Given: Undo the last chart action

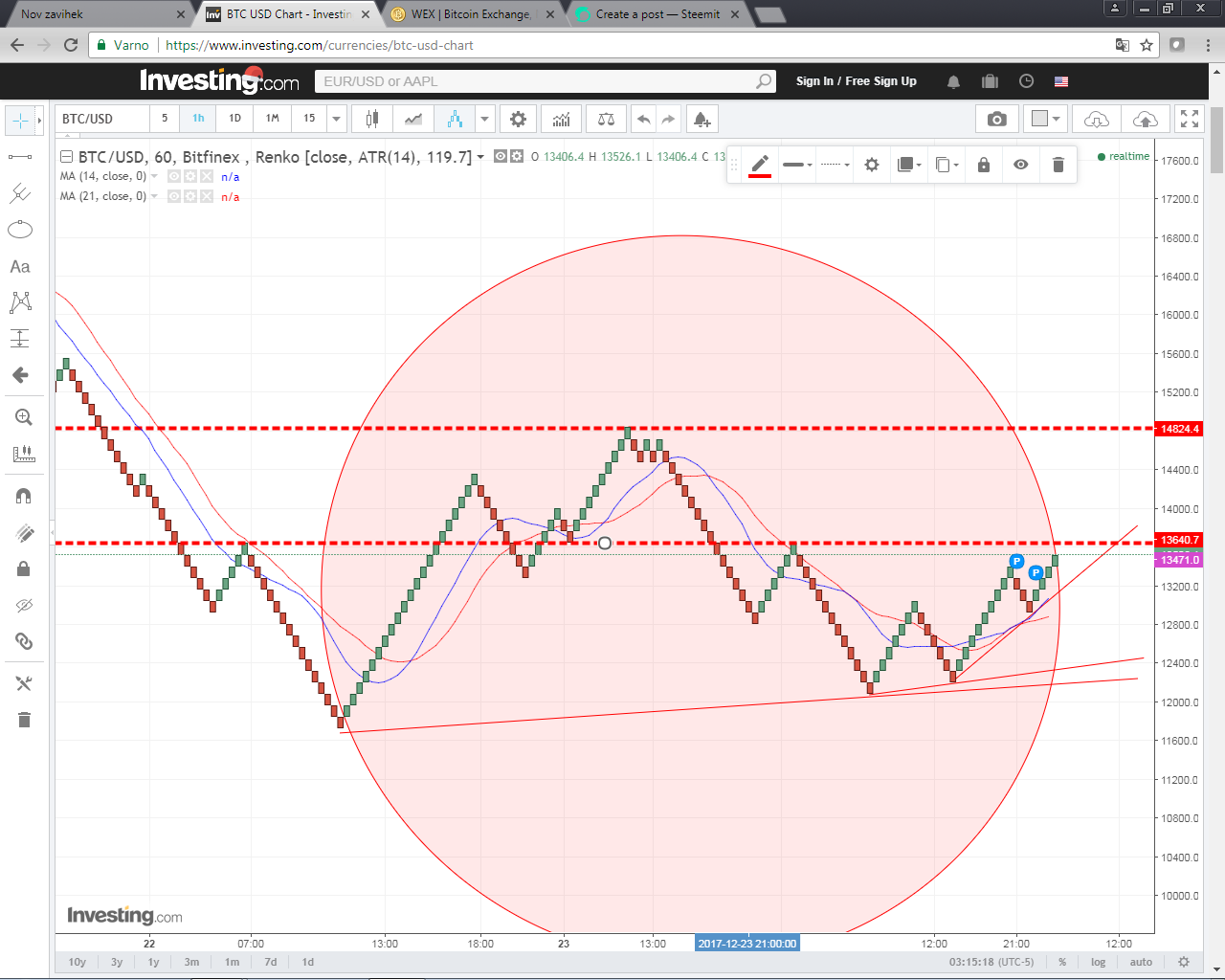Looking at the screenshot, I should (644, 119).
